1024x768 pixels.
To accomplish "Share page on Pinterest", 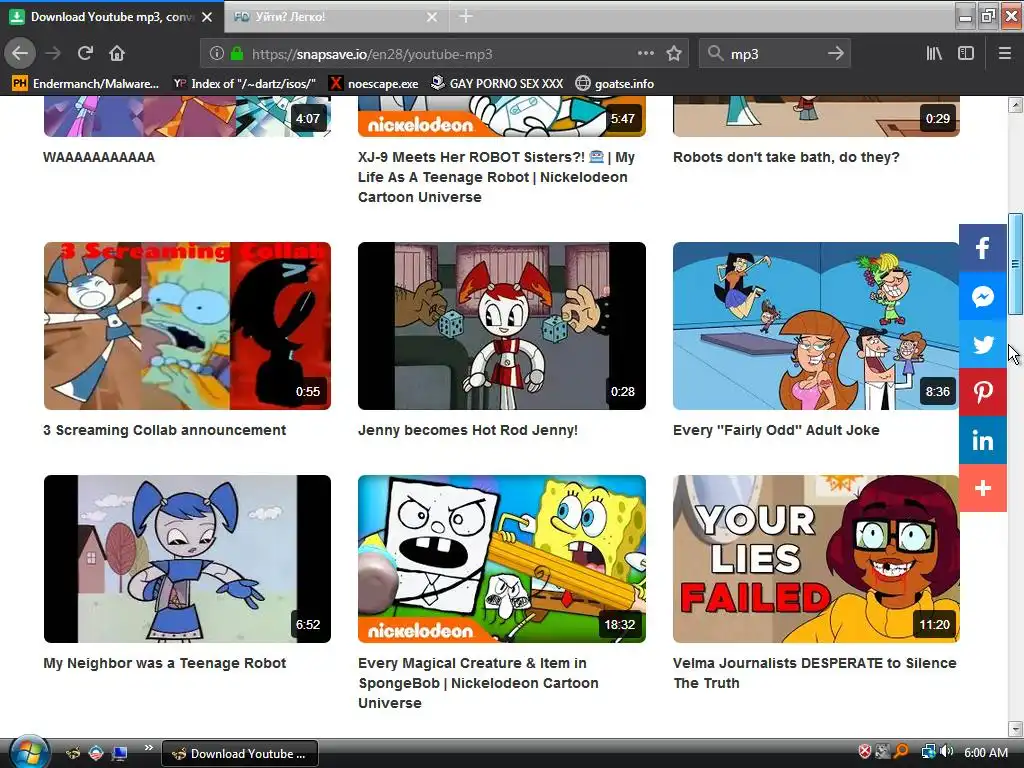I will pyautogui.click(x=983, y=392).
